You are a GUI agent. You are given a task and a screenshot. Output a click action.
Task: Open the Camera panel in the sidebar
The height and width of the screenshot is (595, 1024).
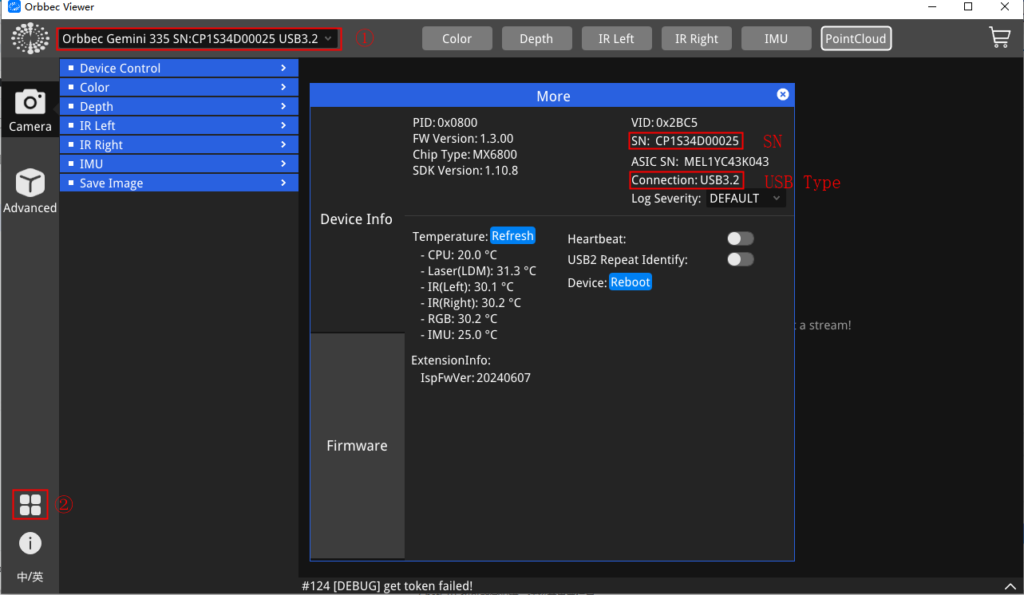click(30, 110)
